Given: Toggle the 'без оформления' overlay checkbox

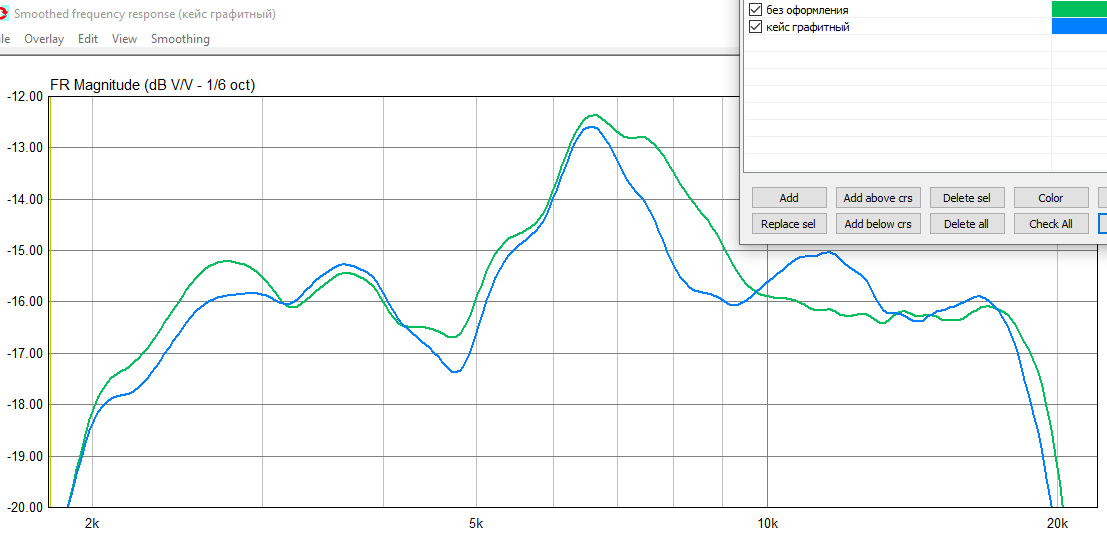Looking at the screenshot, I should click(755, 10).
